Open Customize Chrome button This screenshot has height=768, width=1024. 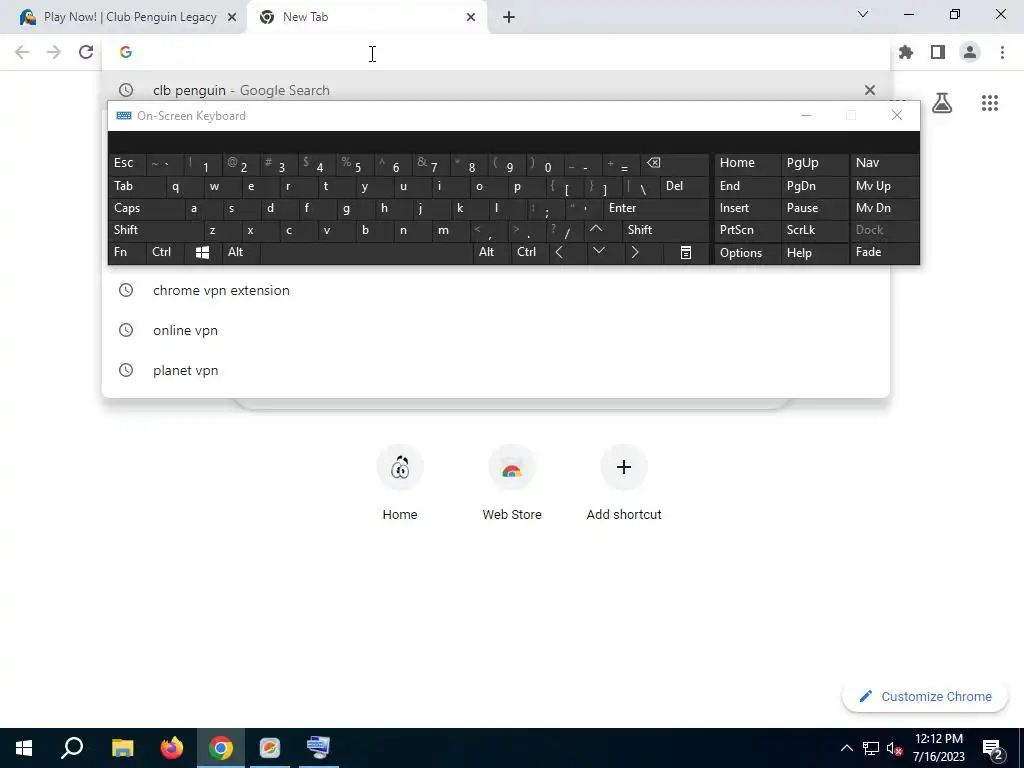(925, 696)
